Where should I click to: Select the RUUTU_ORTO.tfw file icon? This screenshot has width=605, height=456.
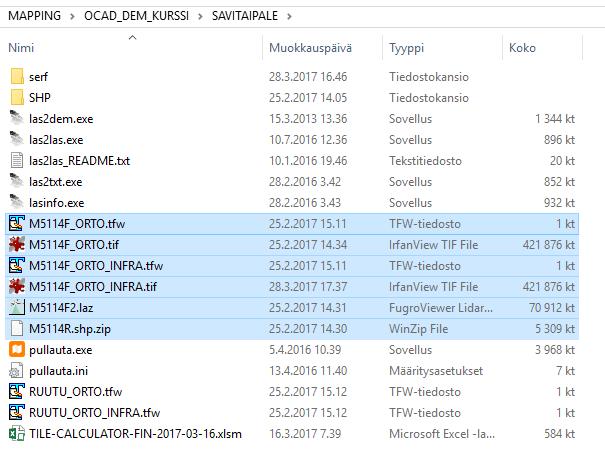[17, 392]
